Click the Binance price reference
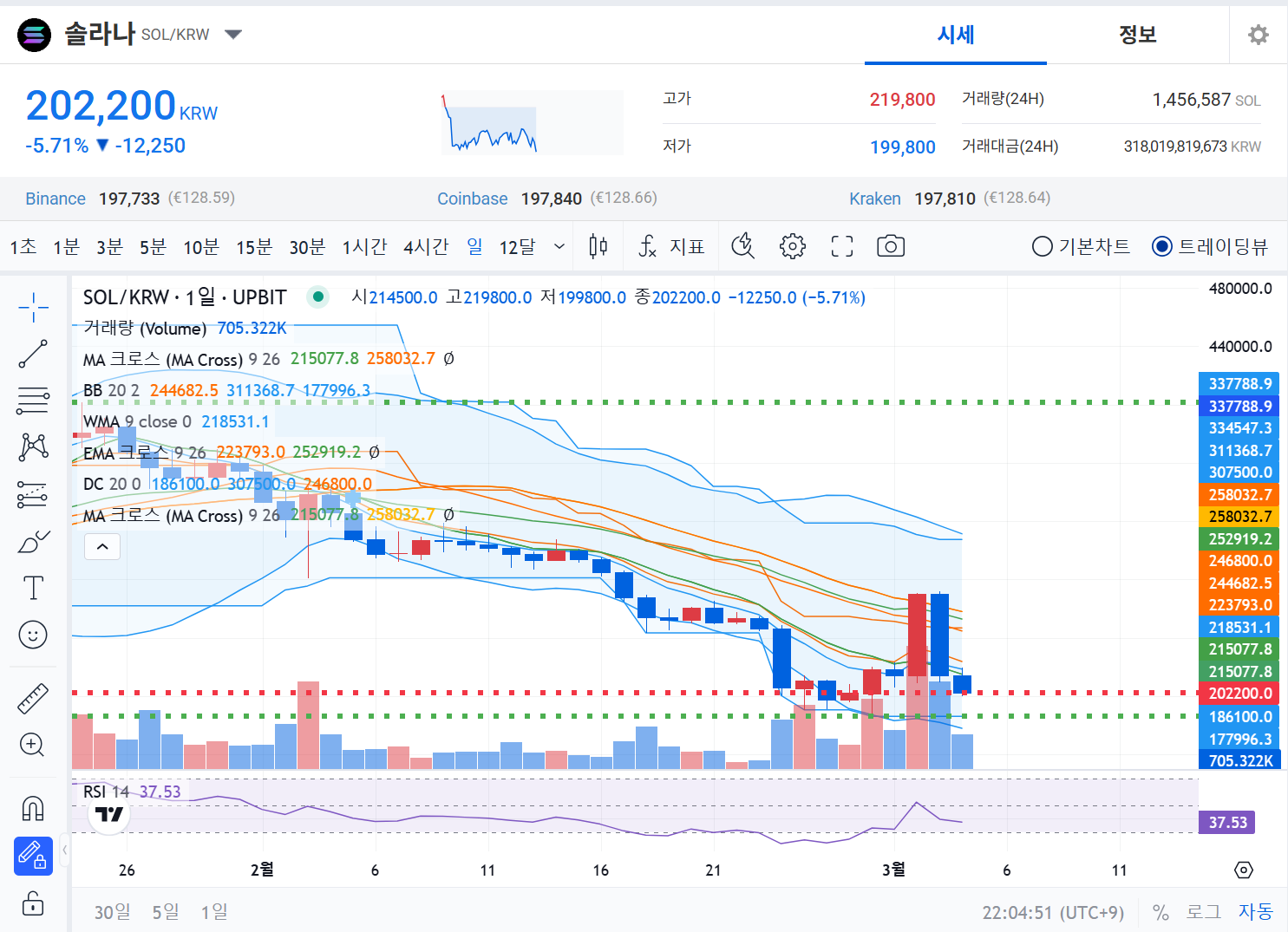The image size is (1288, 932). [x=130, y=199]
